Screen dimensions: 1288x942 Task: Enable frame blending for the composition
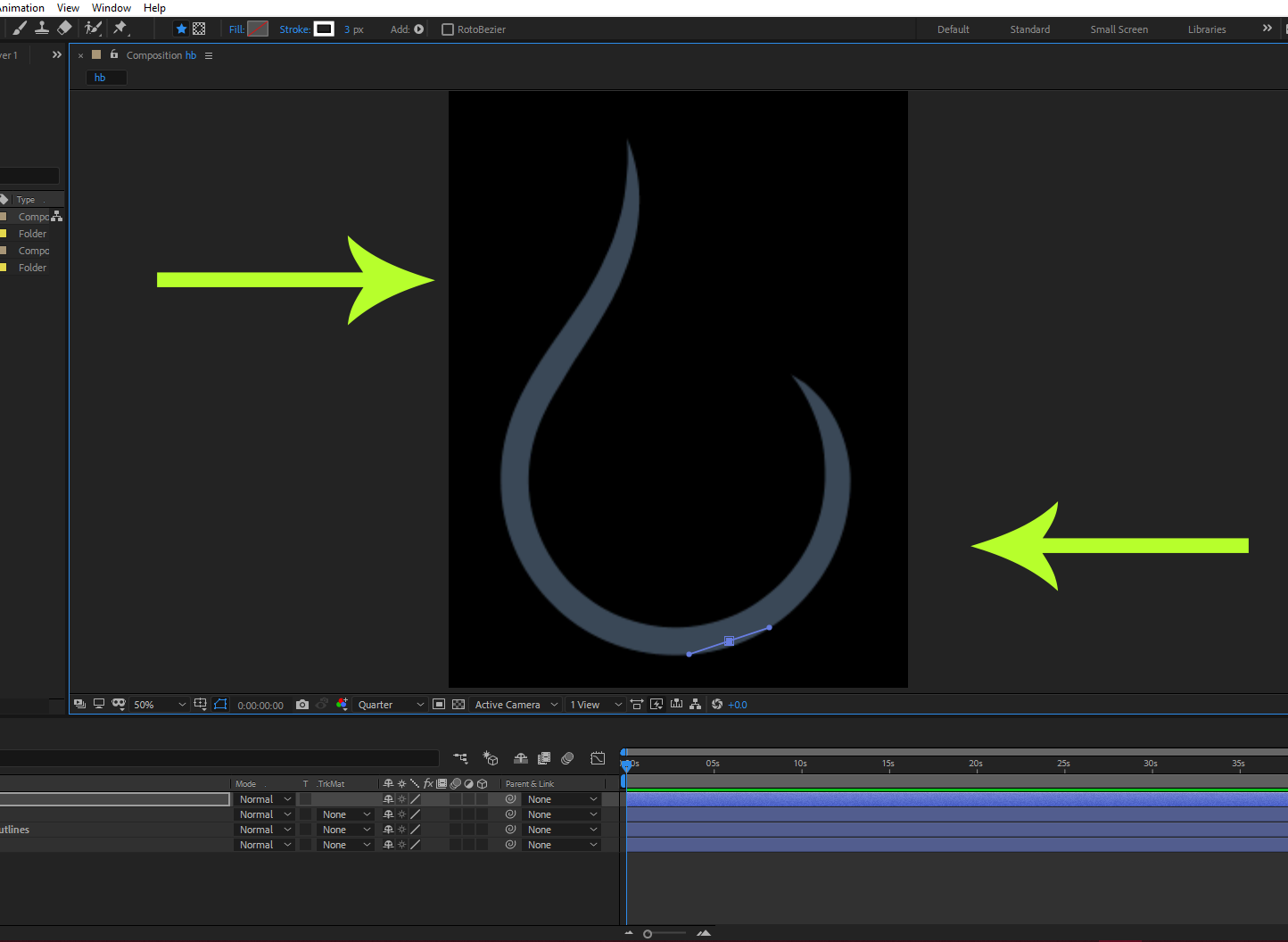click(543, 757)
